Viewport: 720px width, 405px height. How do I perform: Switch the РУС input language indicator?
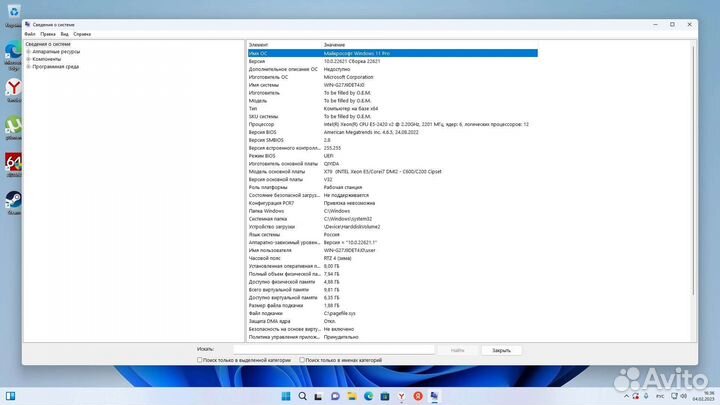(x=660, y=396)
